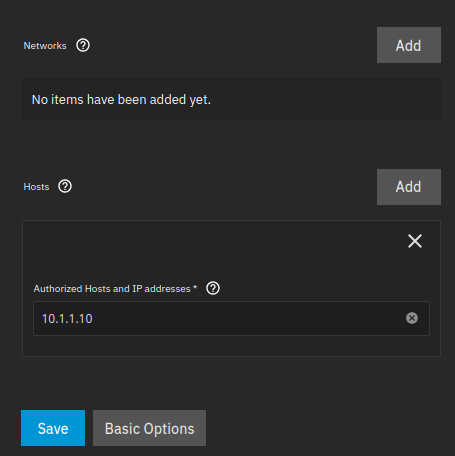
Task: Click the "No items have been added yet." message
Action: coord(121,100)
